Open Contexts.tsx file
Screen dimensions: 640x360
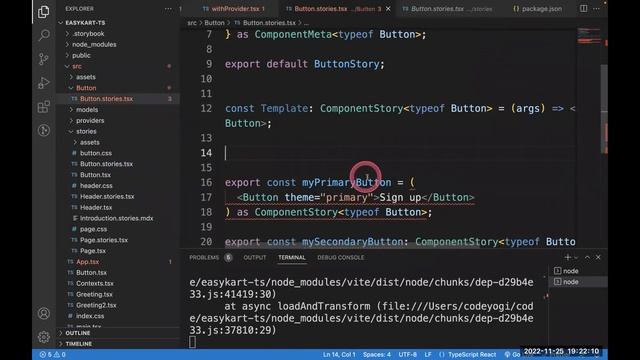[x=118, y=283]
